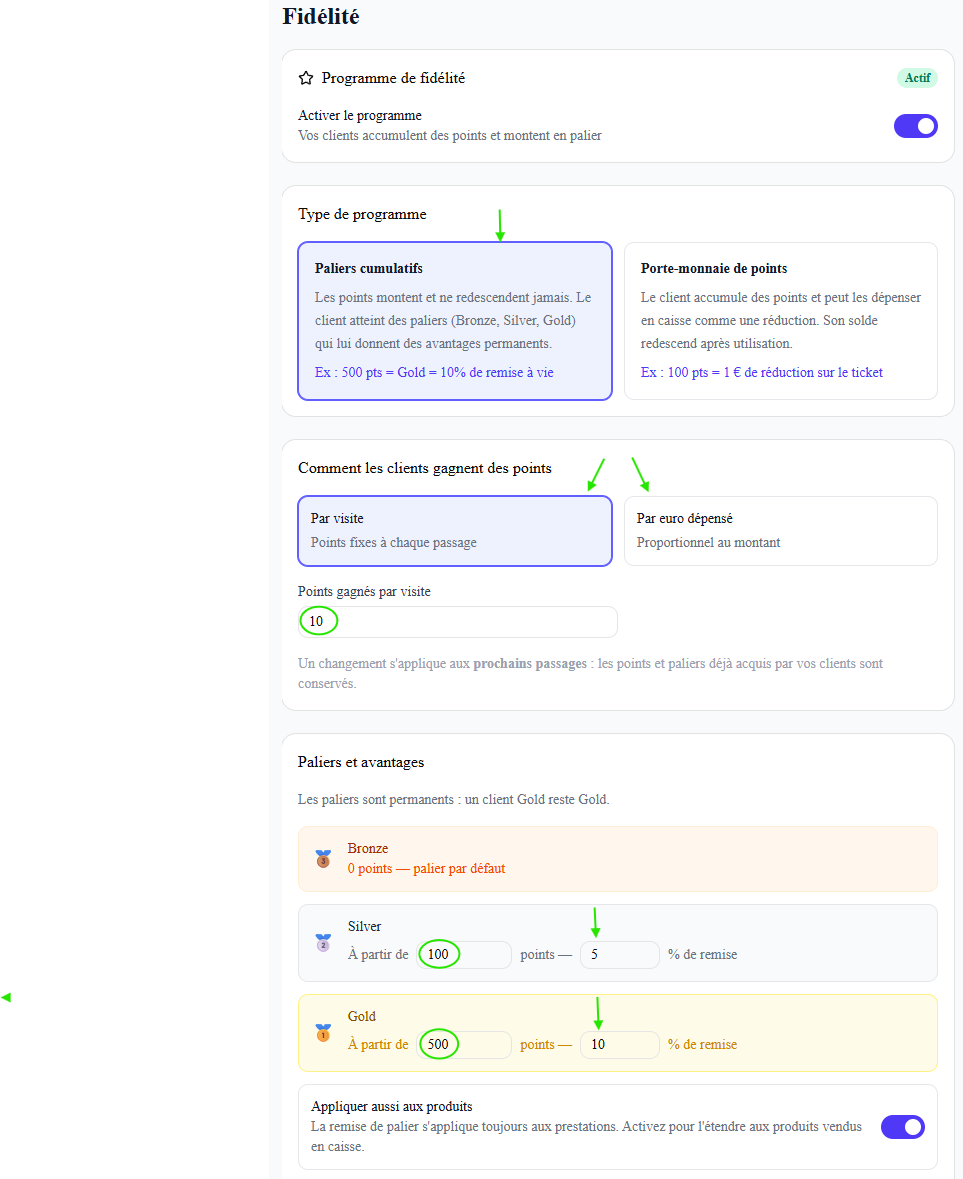This screenshot has width=963, height=1179.
Task: Click the Silver tier name
Action: (365, 927)
